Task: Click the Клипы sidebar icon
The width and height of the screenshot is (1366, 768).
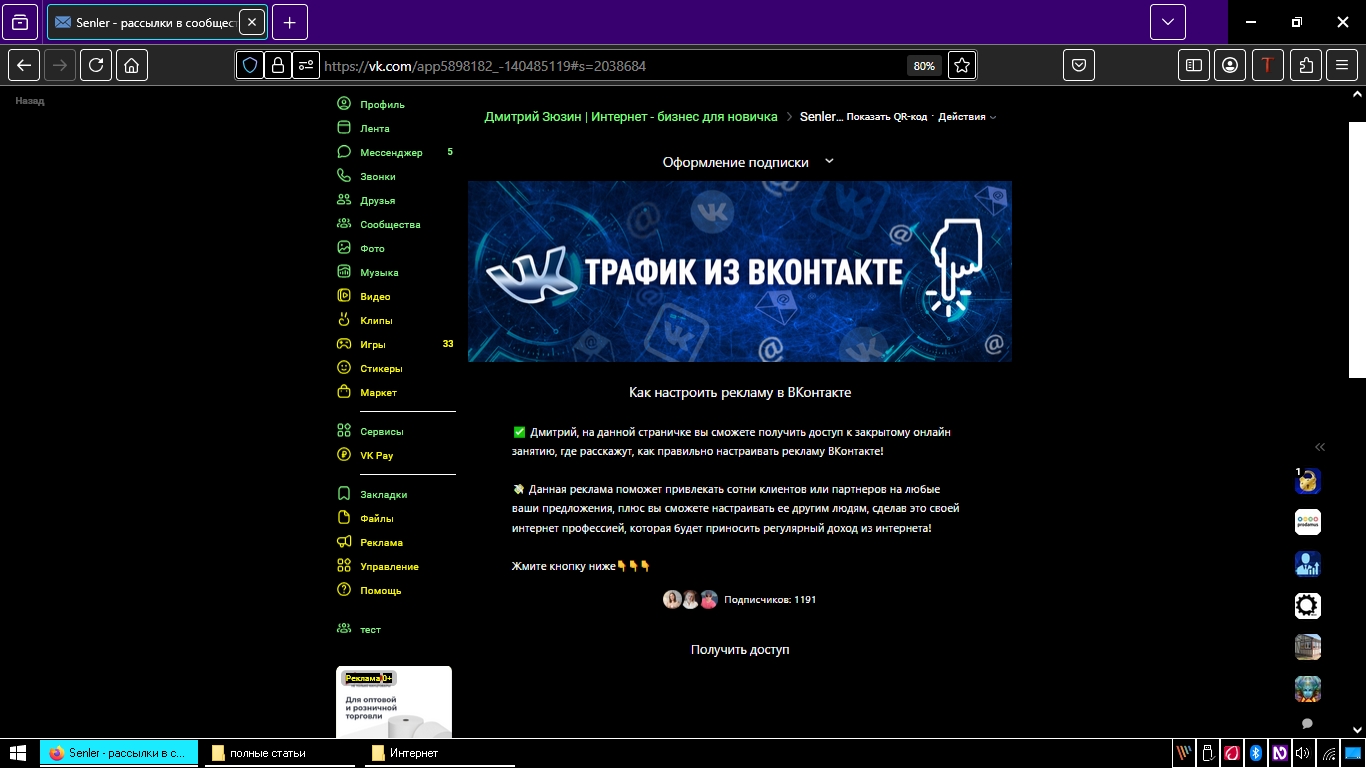Action: point(344,320)
